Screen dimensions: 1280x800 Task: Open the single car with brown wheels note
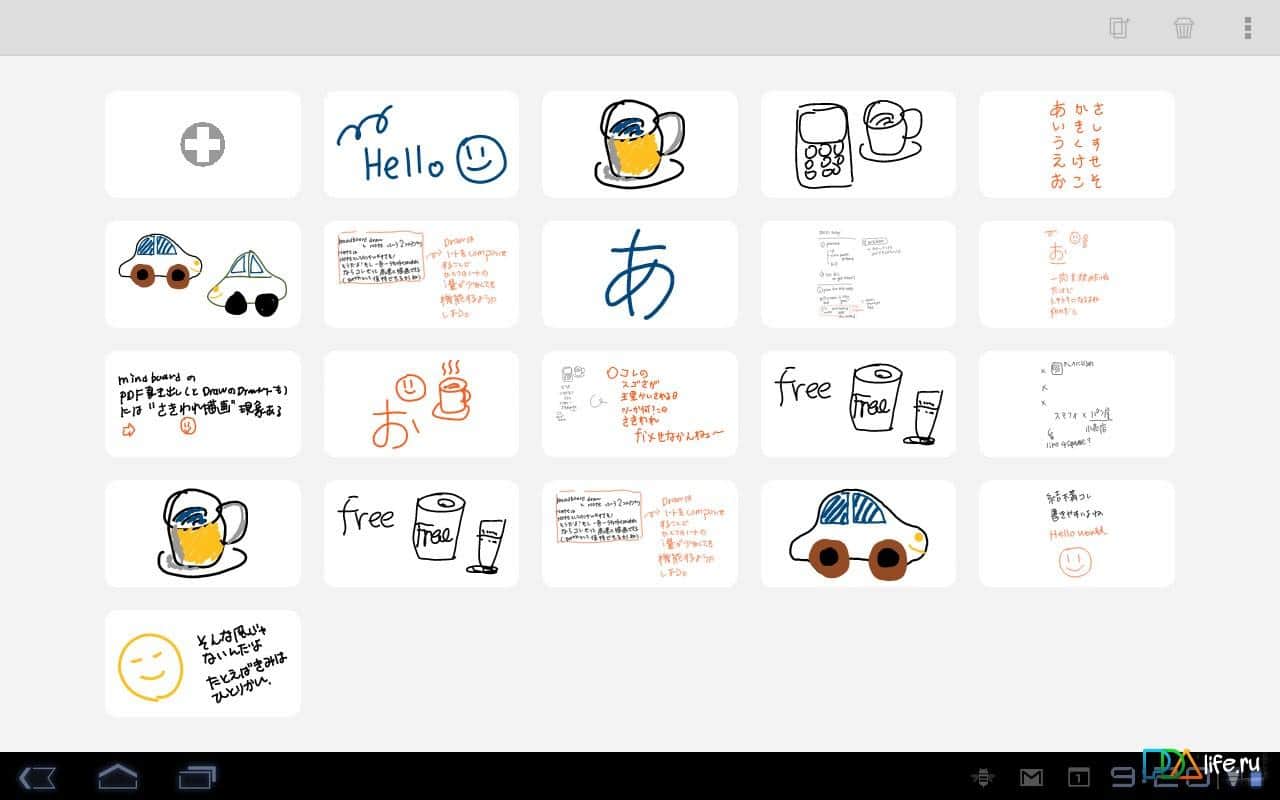point(857,534)
